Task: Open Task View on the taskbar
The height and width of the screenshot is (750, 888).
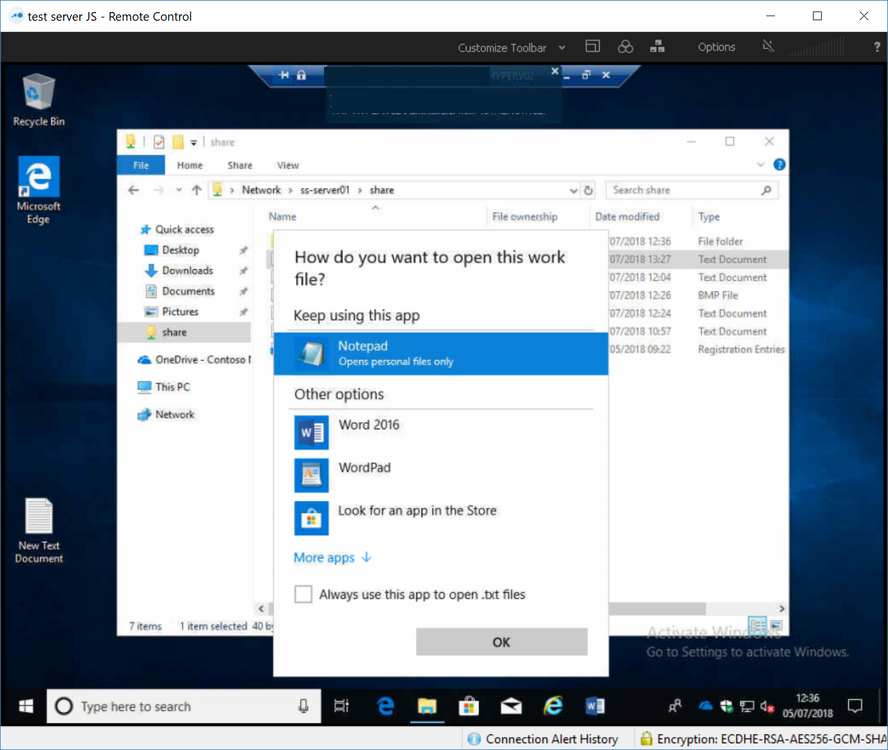Action: tap(341, 706)
